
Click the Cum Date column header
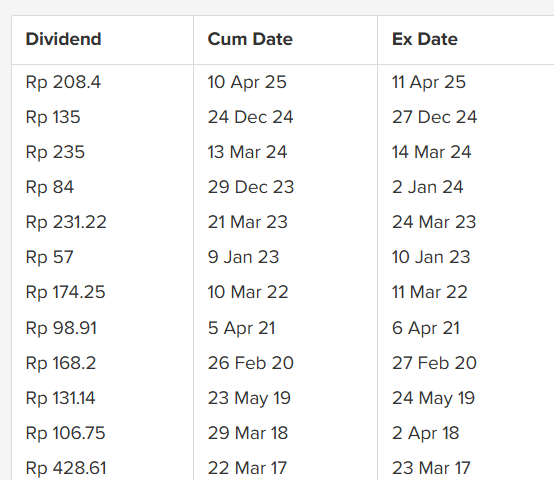[250, 39]
